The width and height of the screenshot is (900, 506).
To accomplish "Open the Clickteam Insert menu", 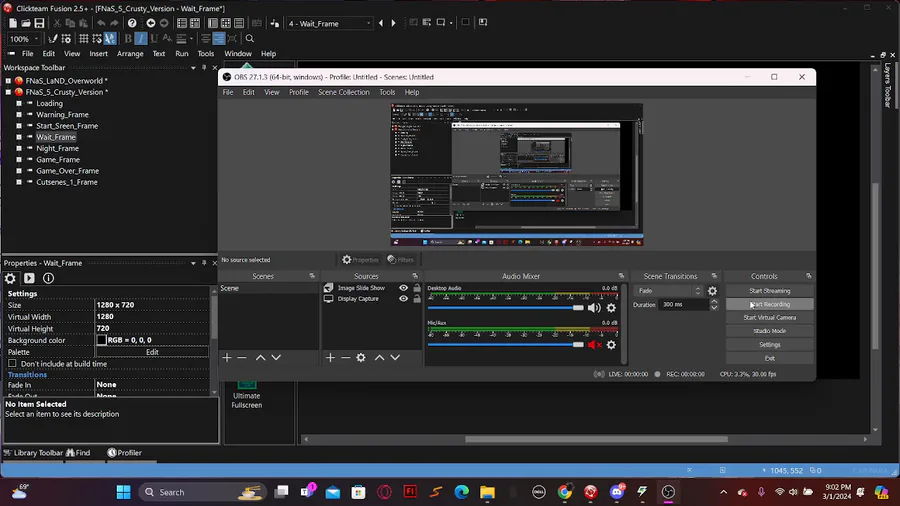I will (x=98, y=53).
